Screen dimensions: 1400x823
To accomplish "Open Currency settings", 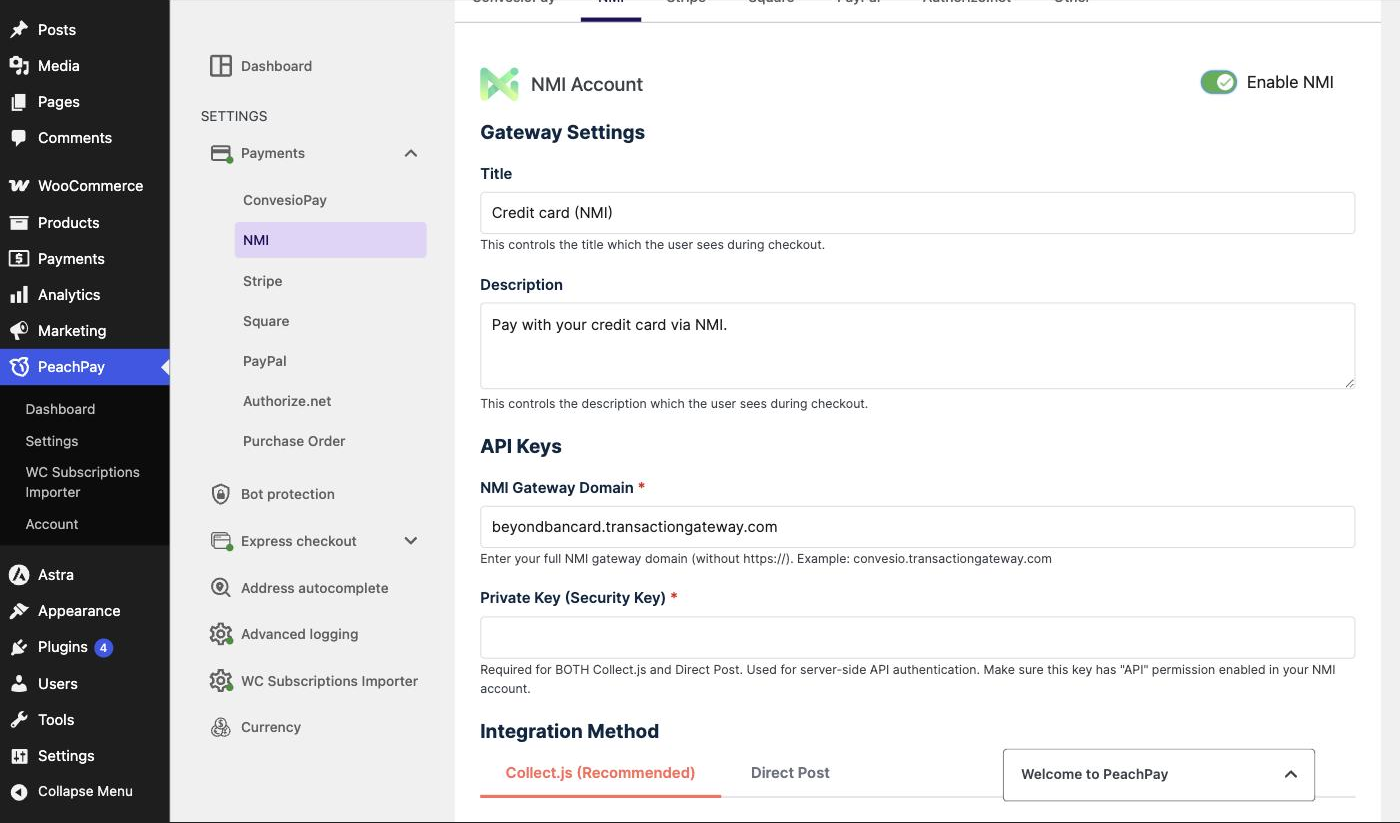I will tap(271, 727).
